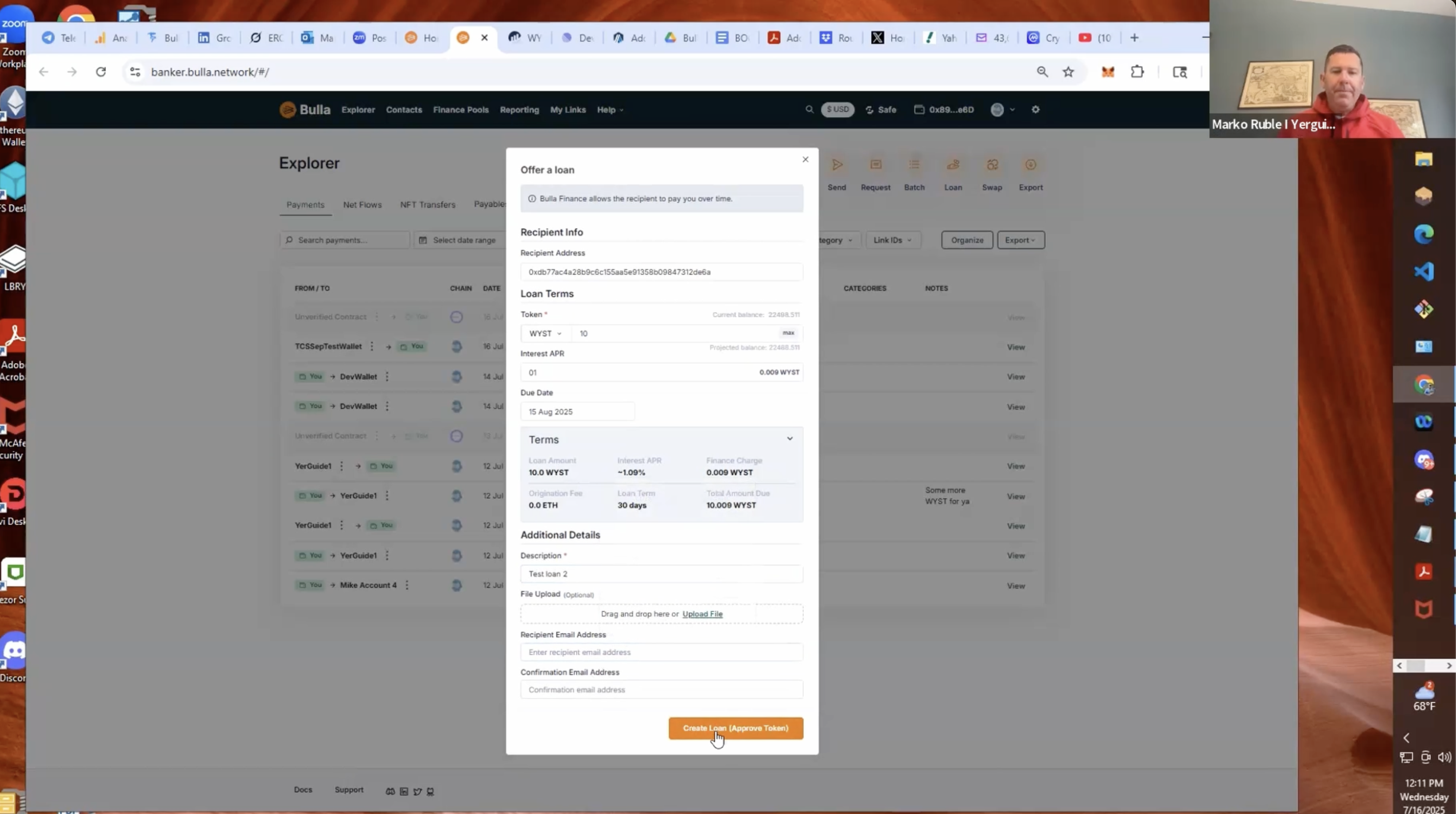The height and width of the screenshot is (814, 1456).
Task: Open the network avatar dropdown in header
Action: tap(1003, 110)
